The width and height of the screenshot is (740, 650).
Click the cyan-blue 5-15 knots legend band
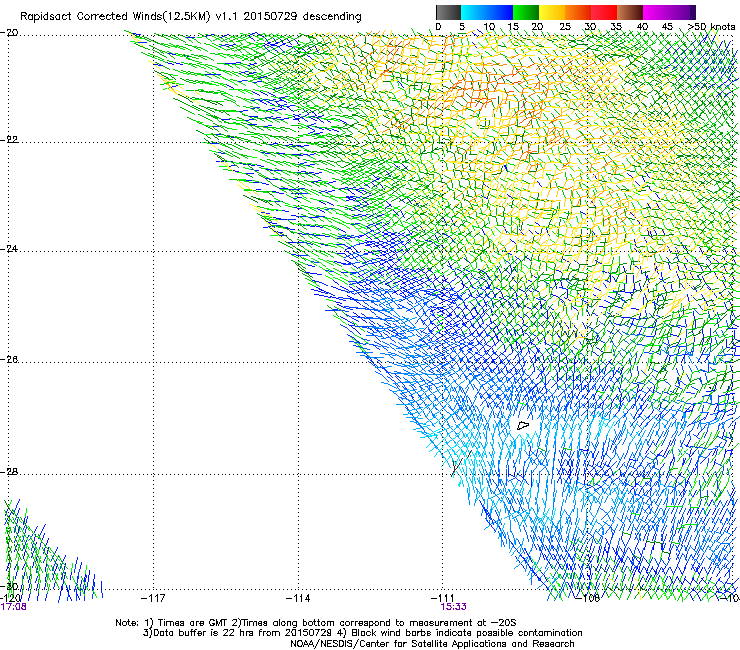487,12
